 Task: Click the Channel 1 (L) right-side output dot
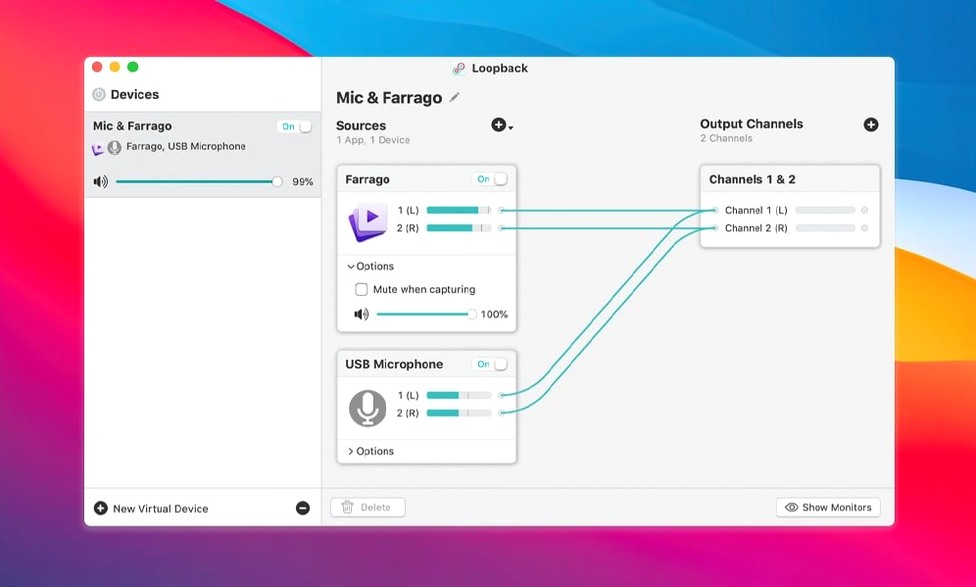click(x=865, y=210)
